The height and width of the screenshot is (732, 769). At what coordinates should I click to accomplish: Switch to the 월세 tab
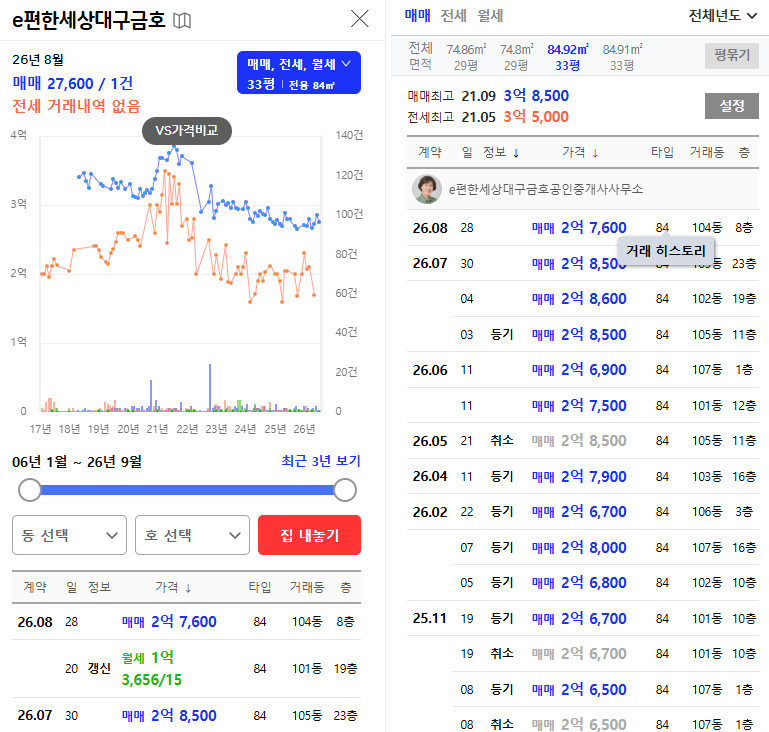pos(490,16)
